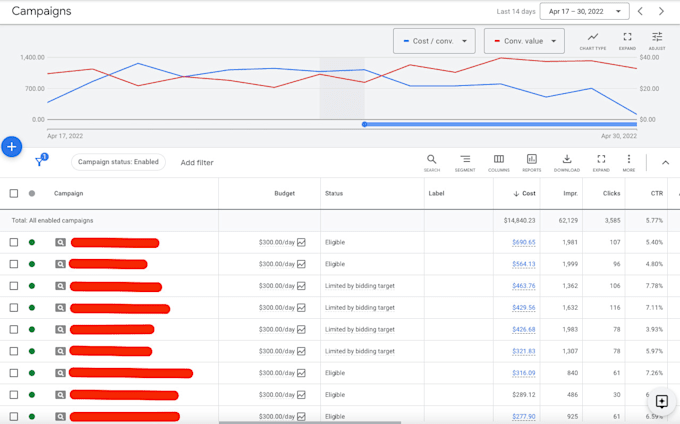The image size is (680, 424).
Task: Click the blue plus new campaign button
Action: click(x=12, y=147)
